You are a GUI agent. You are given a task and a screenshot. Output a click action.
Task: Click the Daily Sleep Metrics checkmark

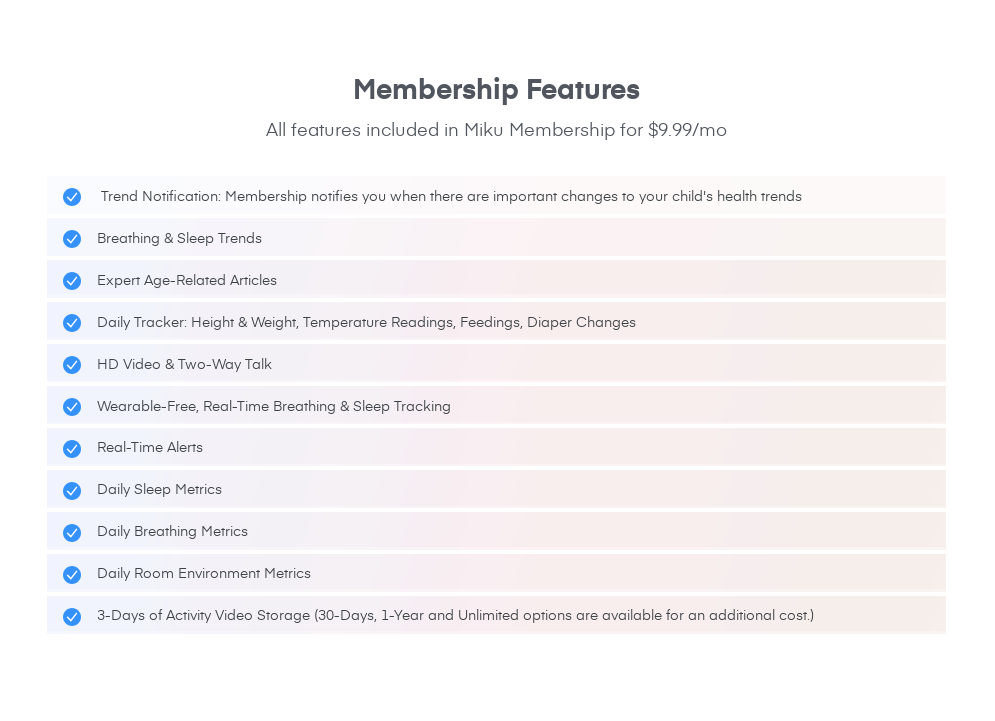(72, 491)
